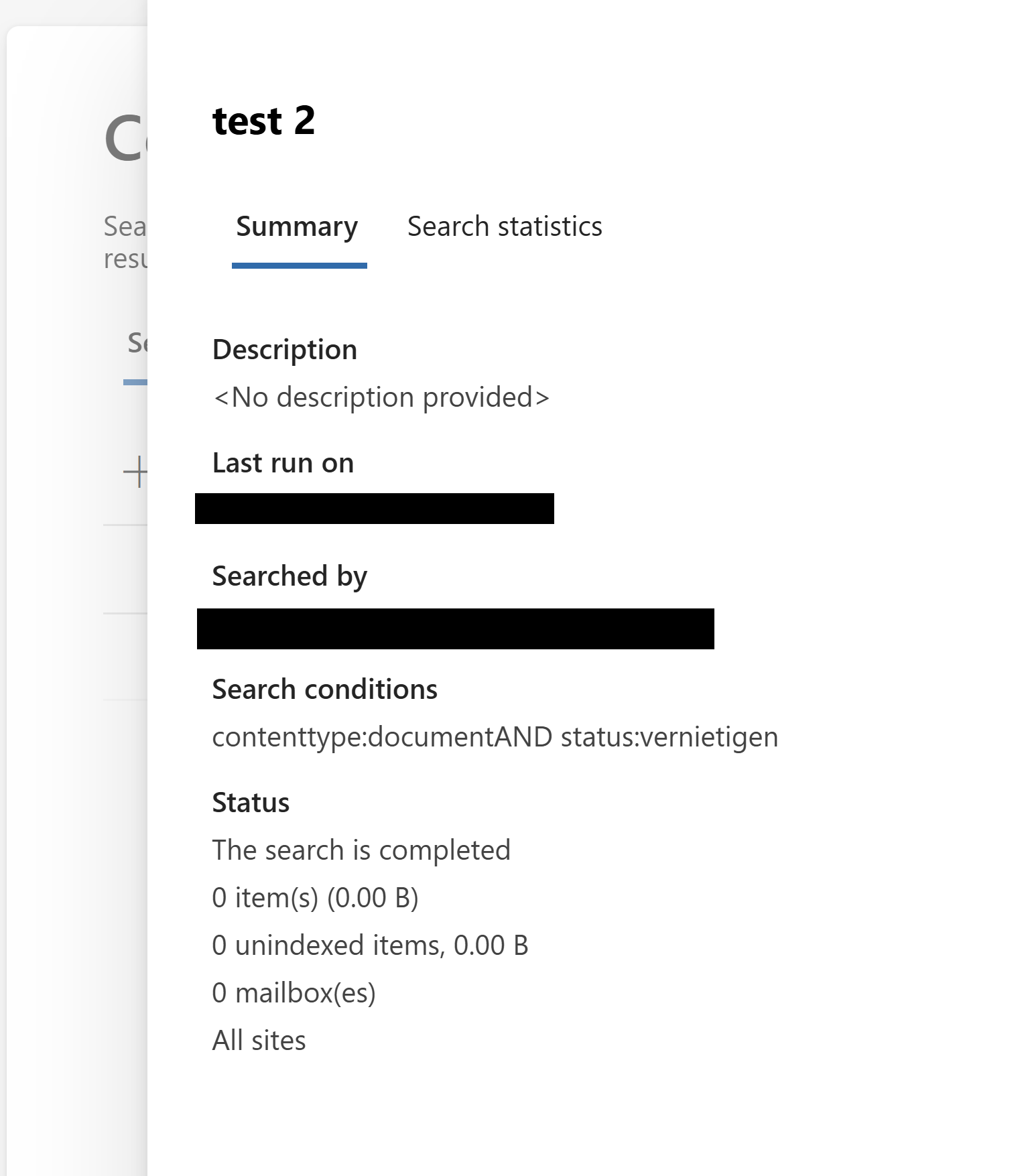Screen dimensions: 1024x1176
Task: Click the 'Last run on' label
Action: pyautogui.click(x=283, y=463)
